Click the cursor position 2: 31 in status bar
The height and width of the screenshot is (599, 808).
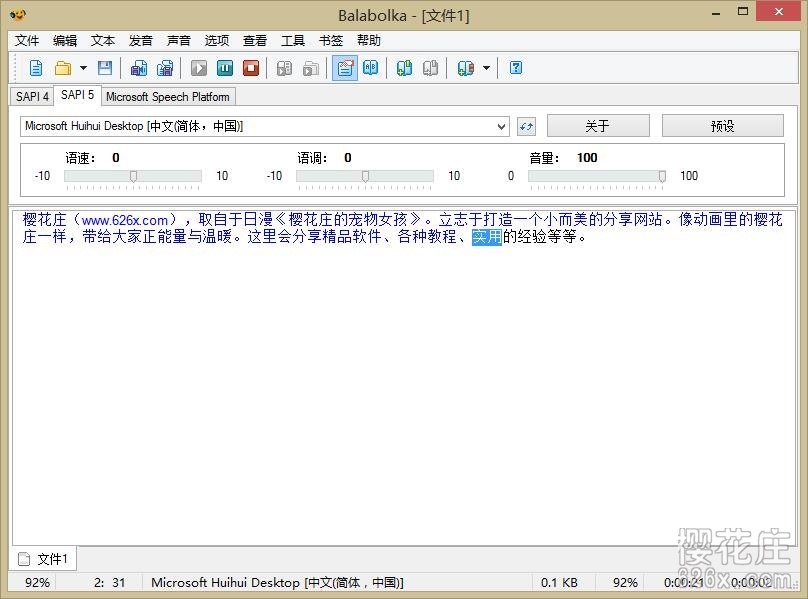pyautogui.click(x=109, y=583)
